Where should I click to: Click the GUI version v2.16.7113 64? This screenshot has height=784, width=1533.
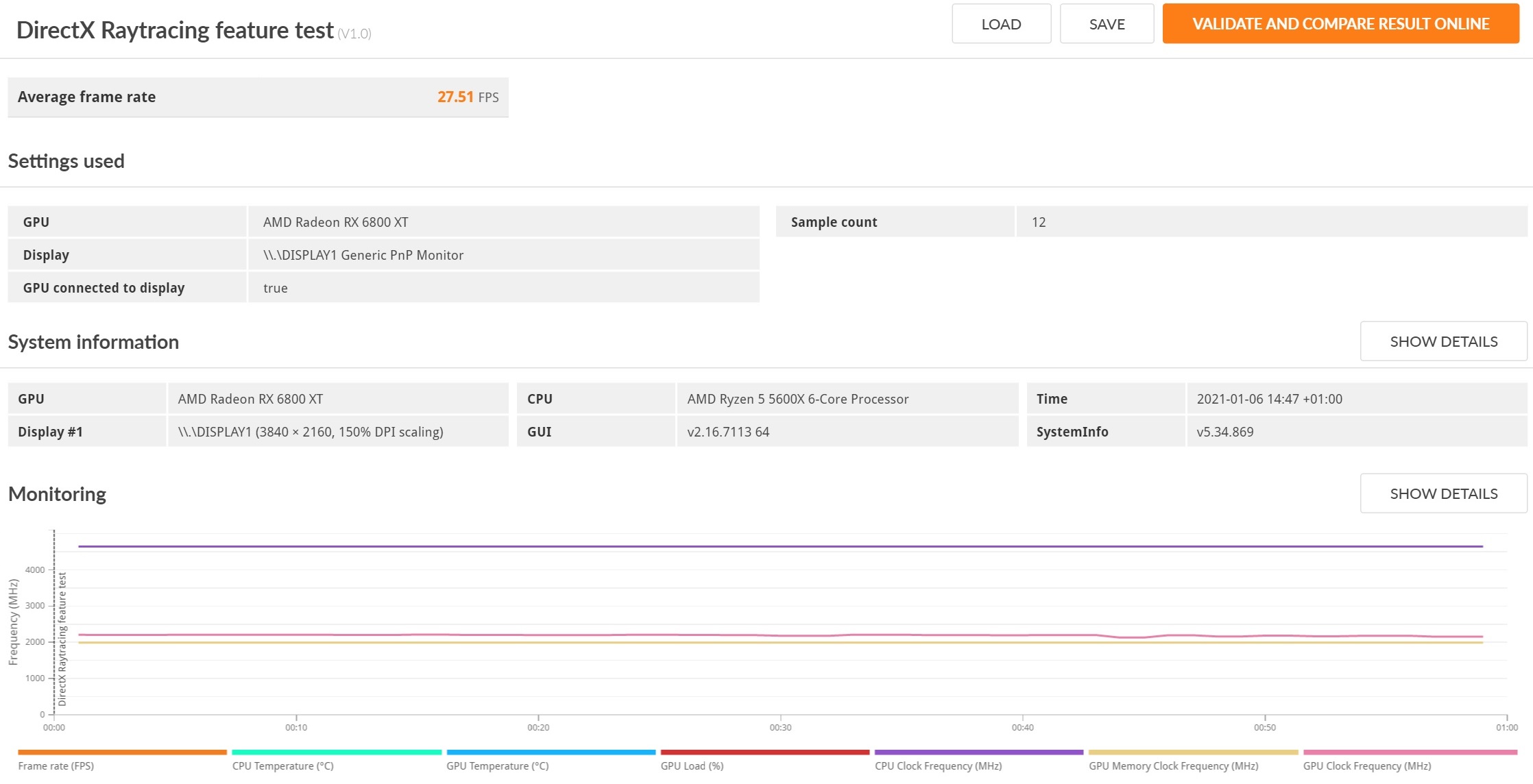click(728, 432)
